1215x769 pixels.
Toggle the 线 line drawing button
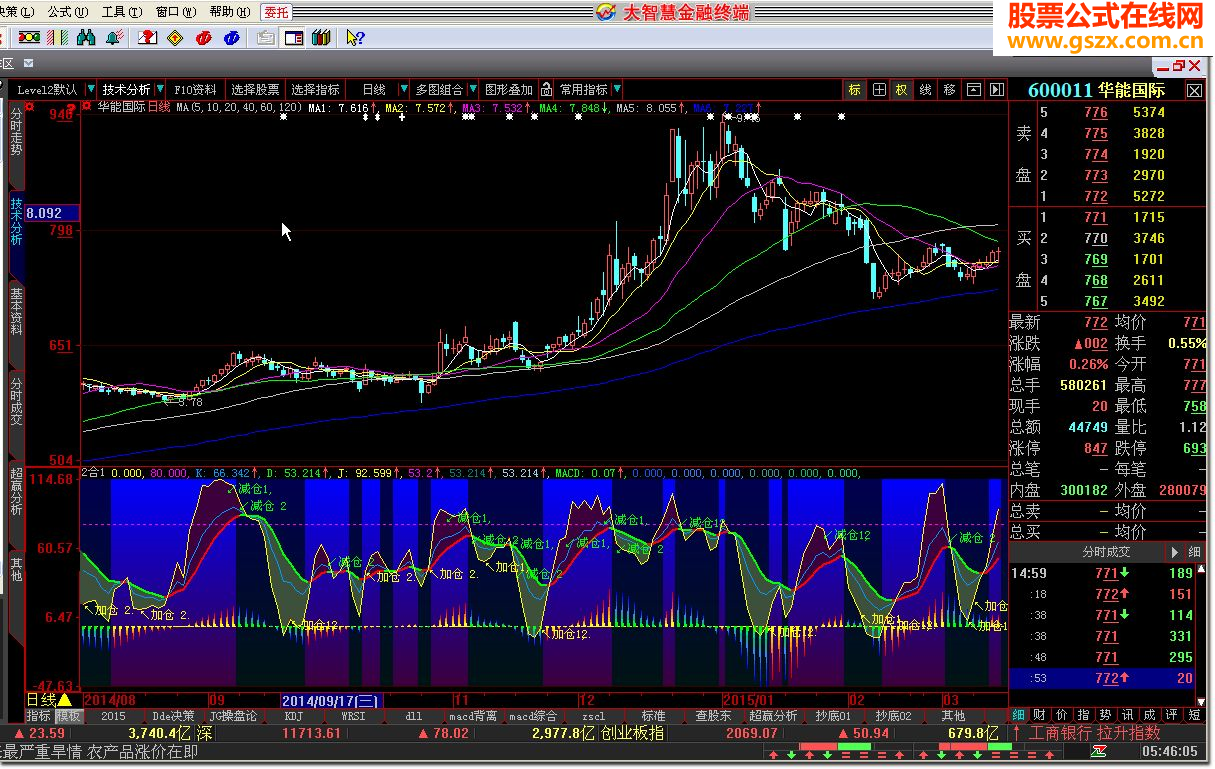point(926,90)
